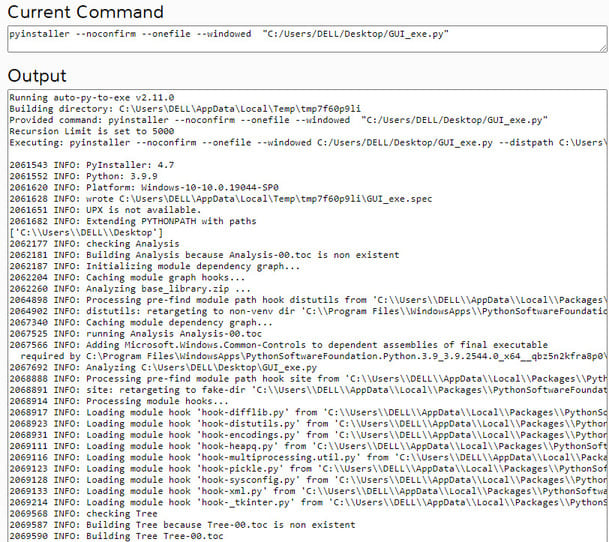Viewport: 609px width, 542px height.
Task: Click the 'Building directory' output line
Action: click(x=185, y=109)
